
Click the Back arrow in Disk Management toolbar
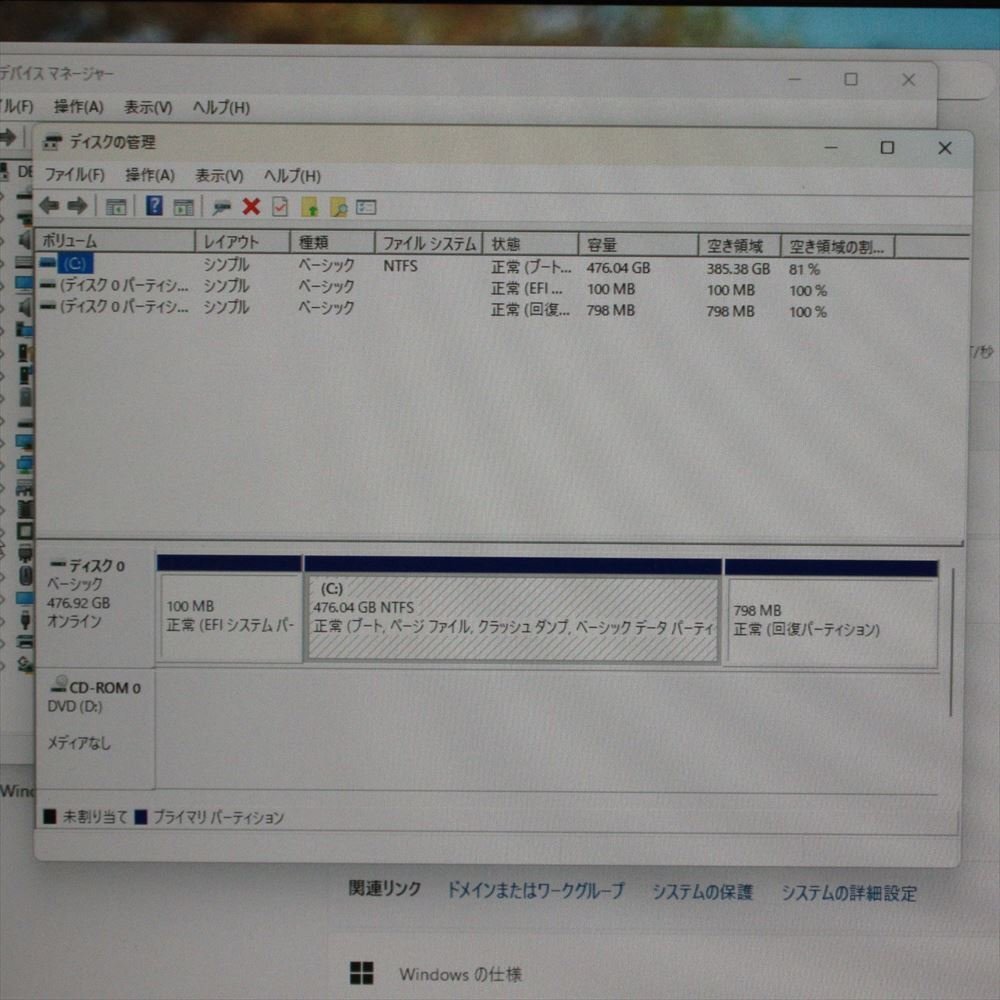49,205
